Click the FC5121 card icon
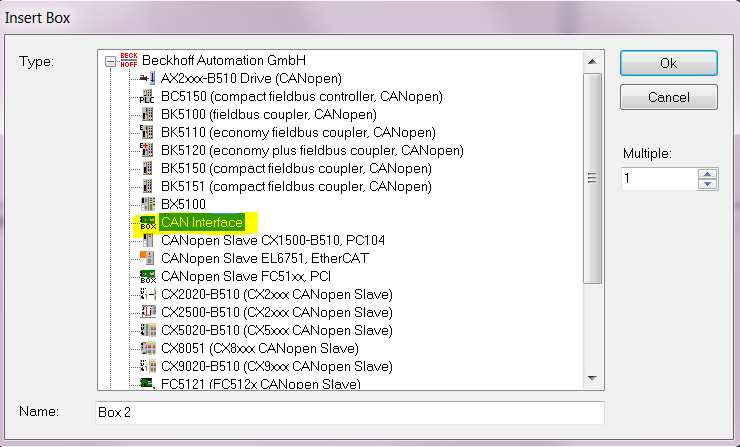 (147, 383)
